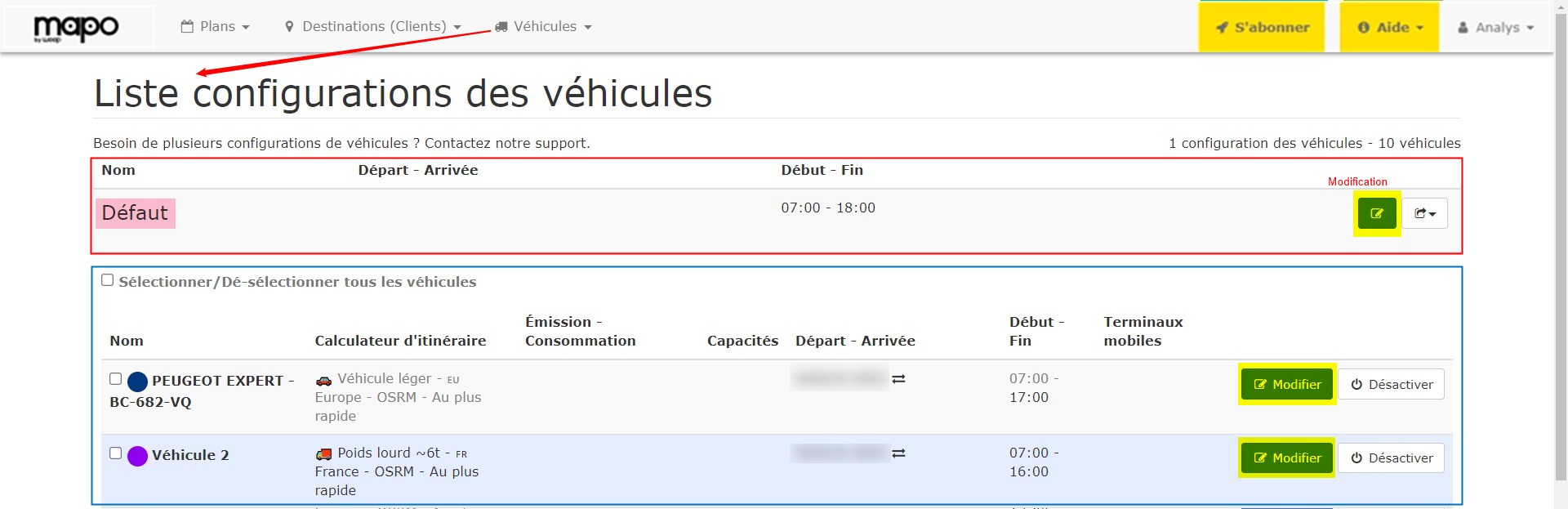The width and height of the screenshot is (1568, 509).
Task: Click the car icon beside Véhicule léger
Action: (x=324, y=380)
